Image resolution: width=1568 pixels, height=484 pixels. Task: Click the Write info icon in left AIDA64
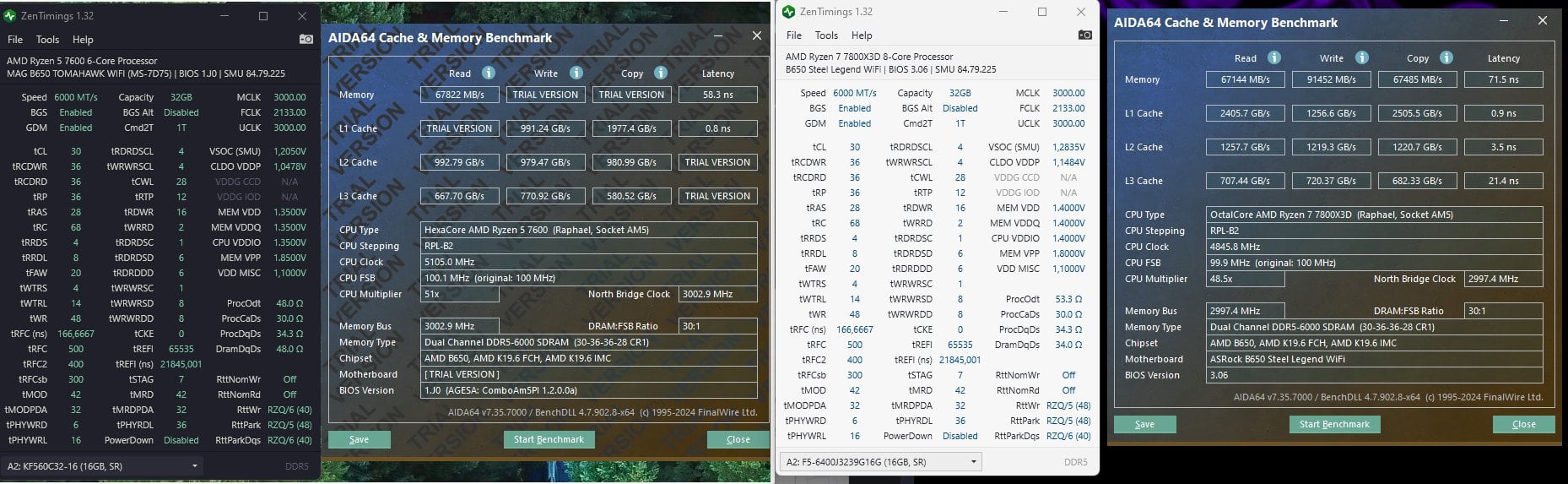coord(576,73)
